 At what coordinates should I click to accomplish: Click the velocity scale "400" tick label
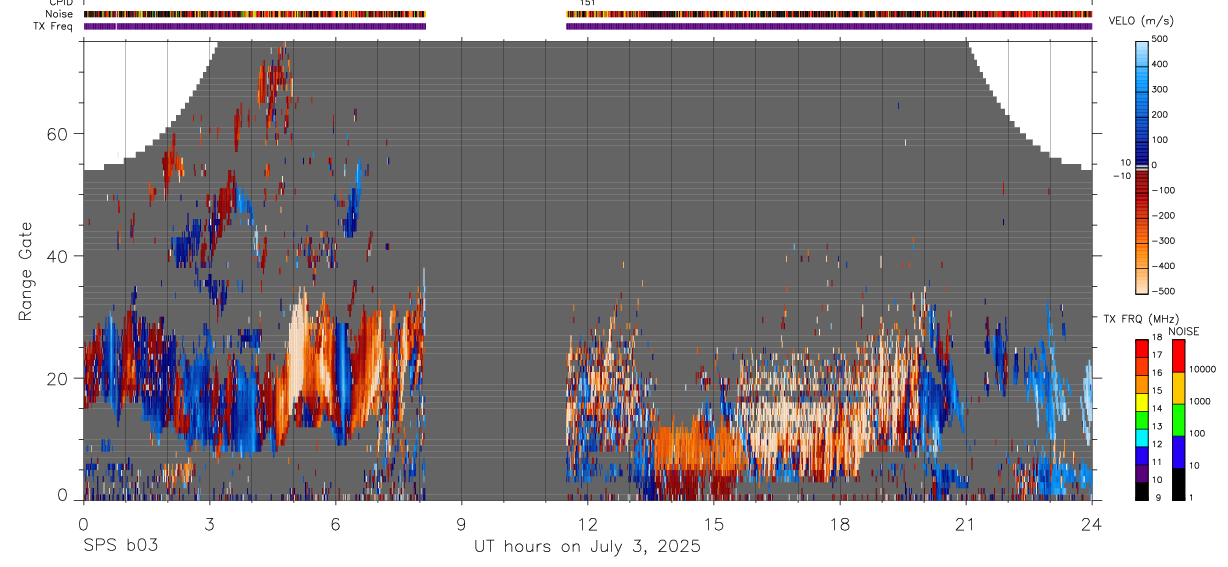pos(1160,64)
